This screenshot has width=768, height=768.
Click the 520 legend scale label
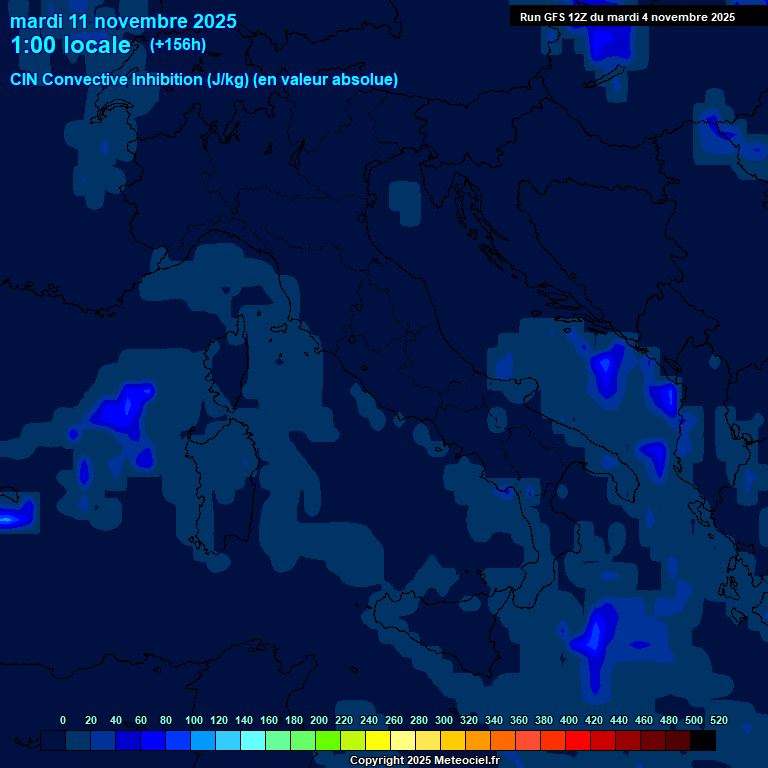click(718, 720)
